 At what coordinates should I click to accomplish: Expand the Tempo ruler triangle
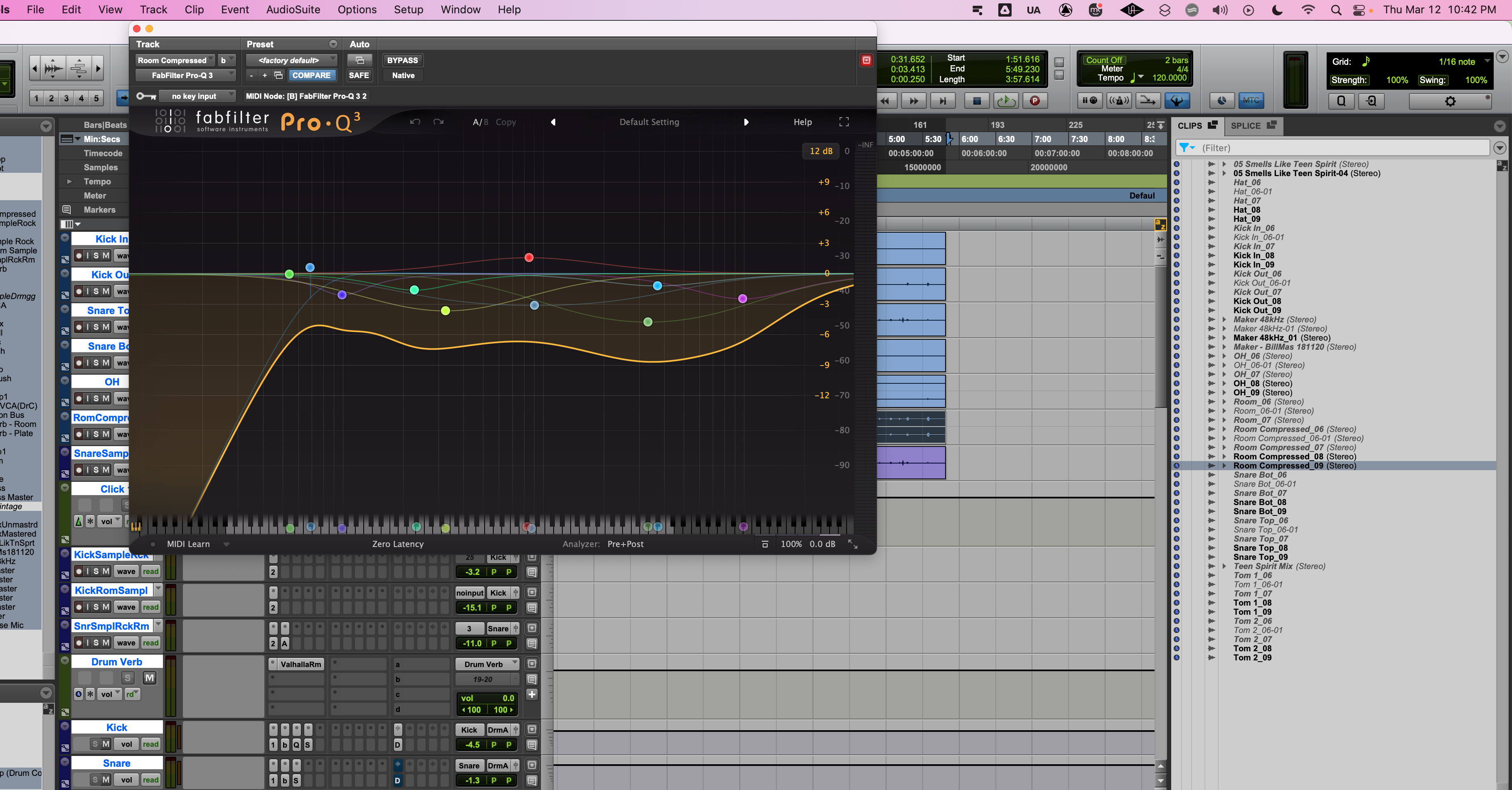(x=69, y=182)
